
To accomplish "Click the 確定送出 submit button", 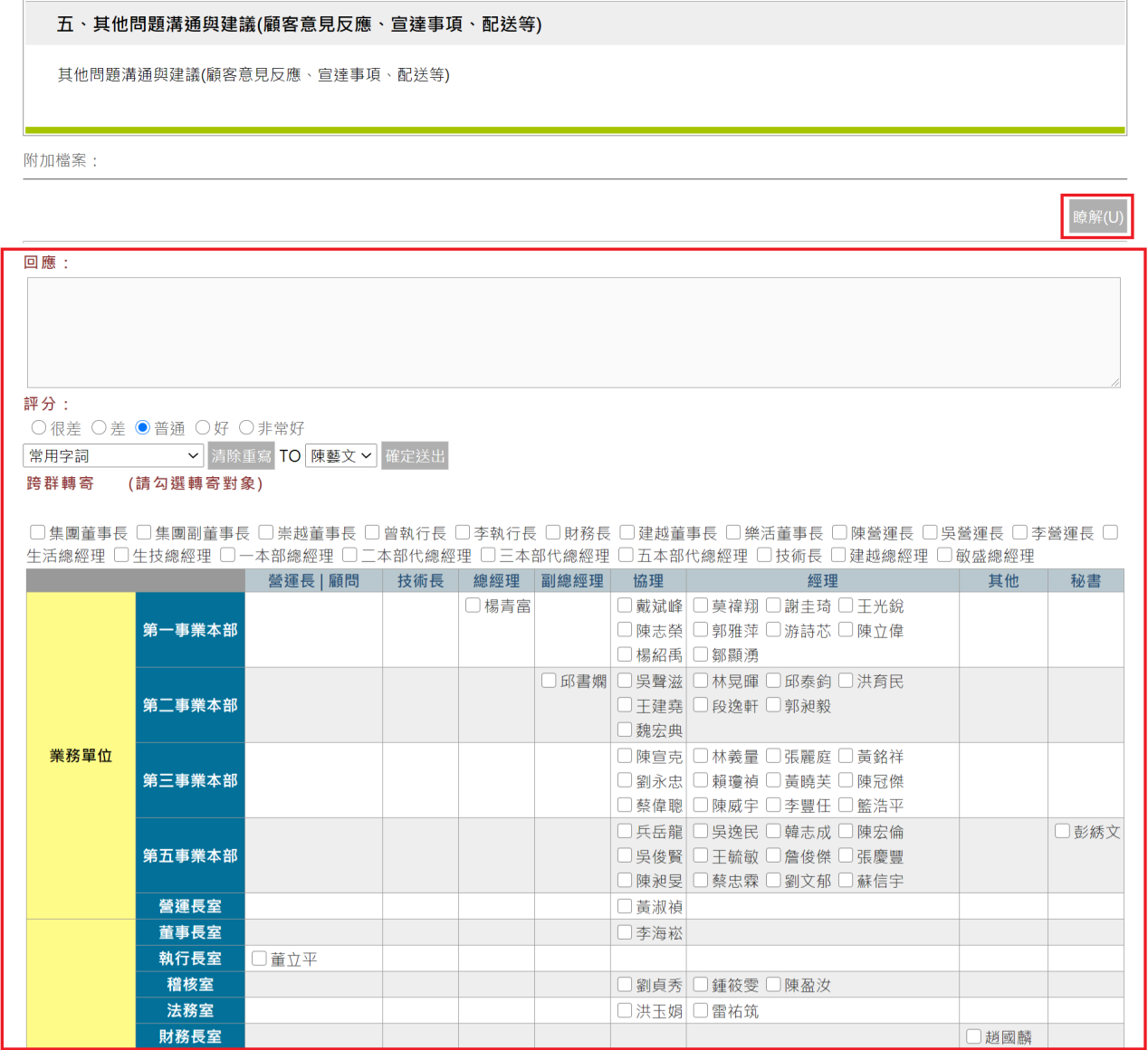I will pyautogui.click(x=415, y=456).
